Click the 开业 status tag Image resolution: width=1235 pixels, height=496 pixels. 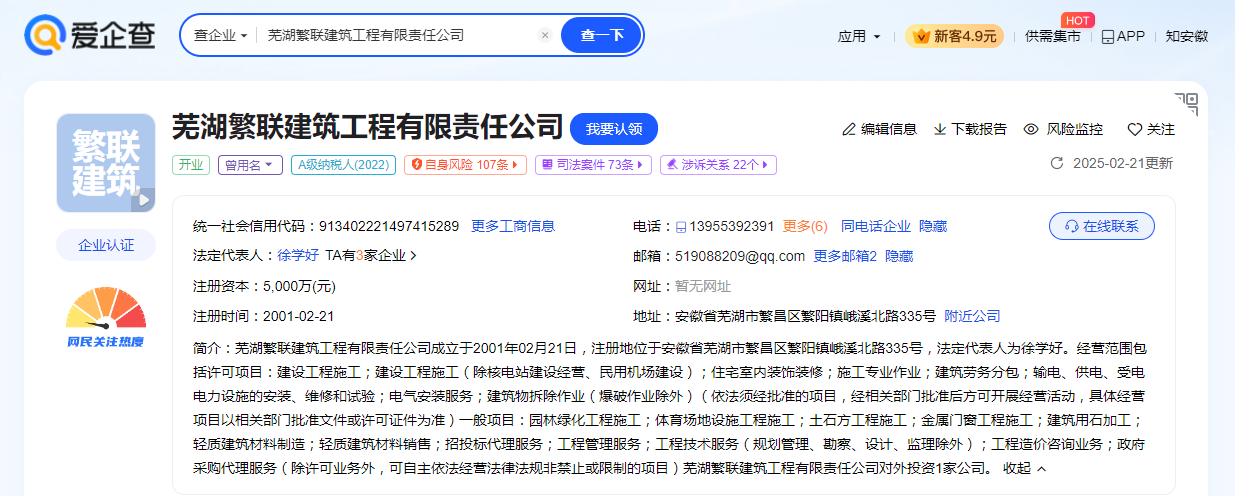click(x=191, y=165)
